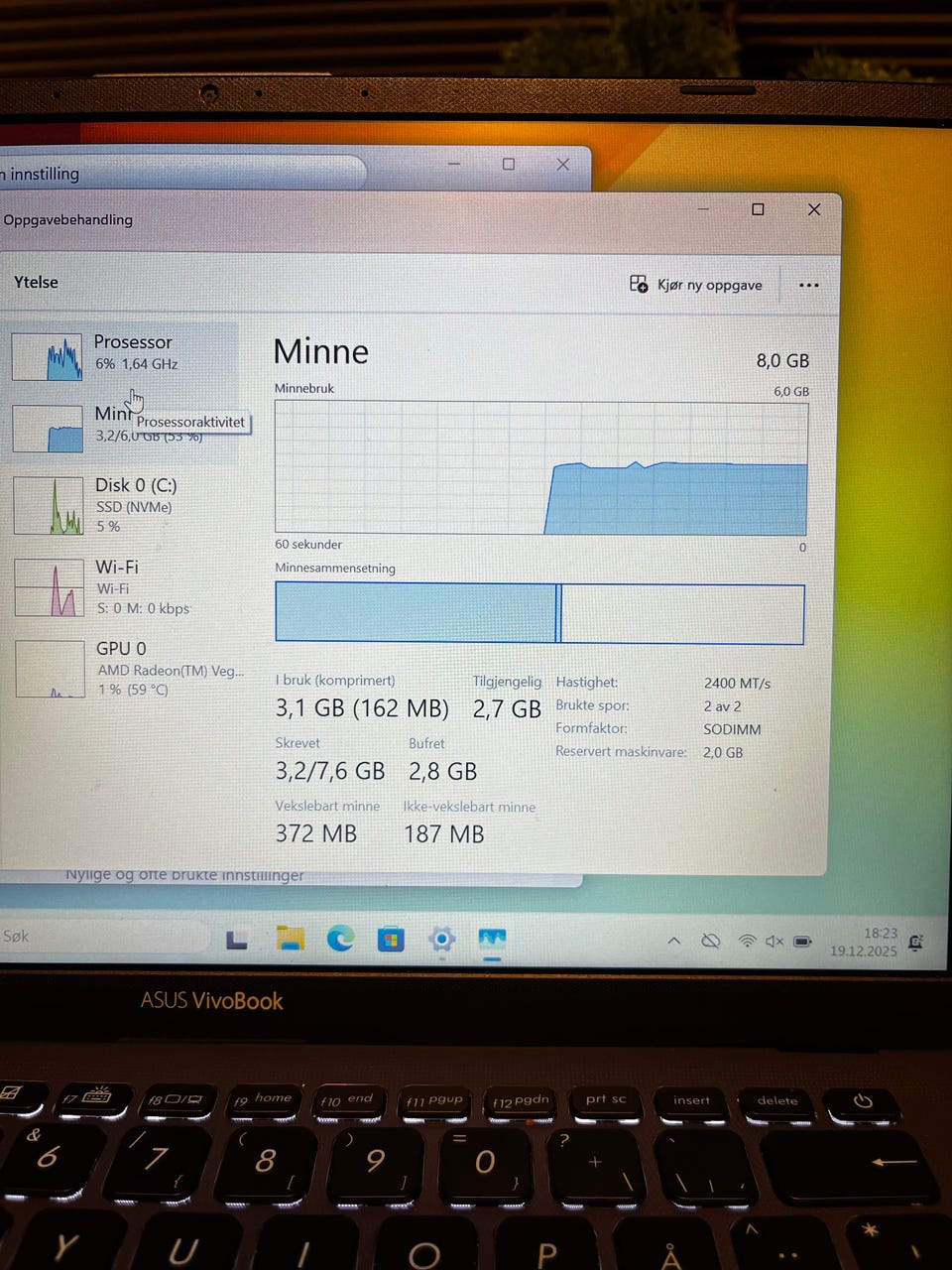Open File Explorer from the taskbar
Image resolution: width=952 pixels, height=1270 pixels.
coord(290,938)
